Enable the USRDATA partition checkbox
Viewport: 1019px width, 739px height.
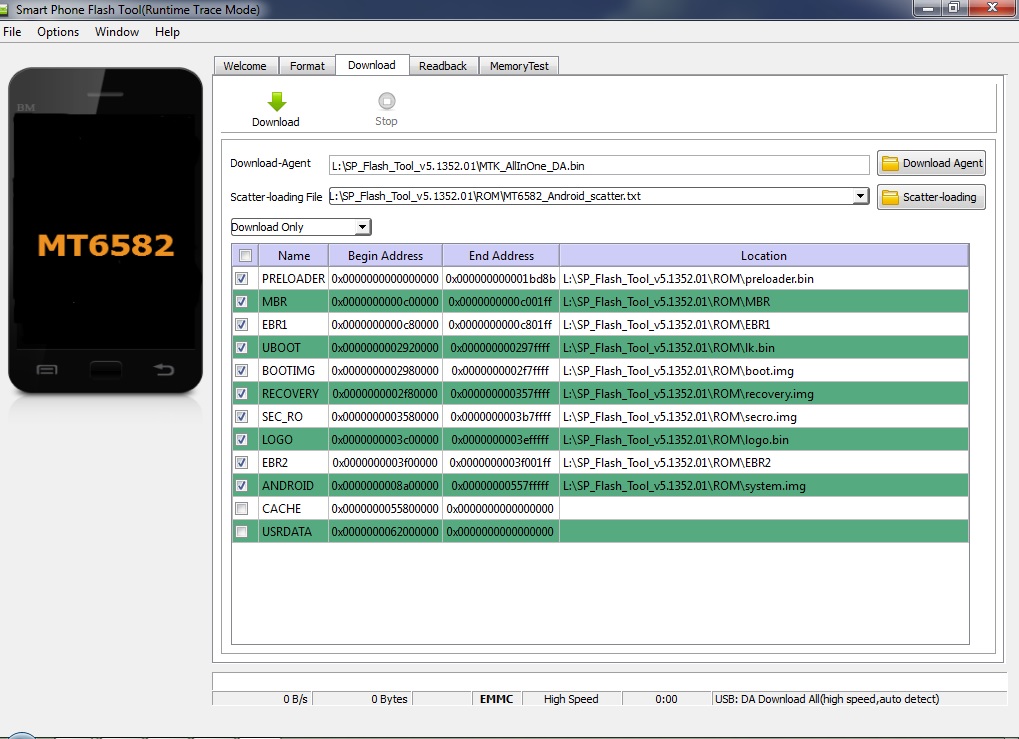click(x=241, y=532)
